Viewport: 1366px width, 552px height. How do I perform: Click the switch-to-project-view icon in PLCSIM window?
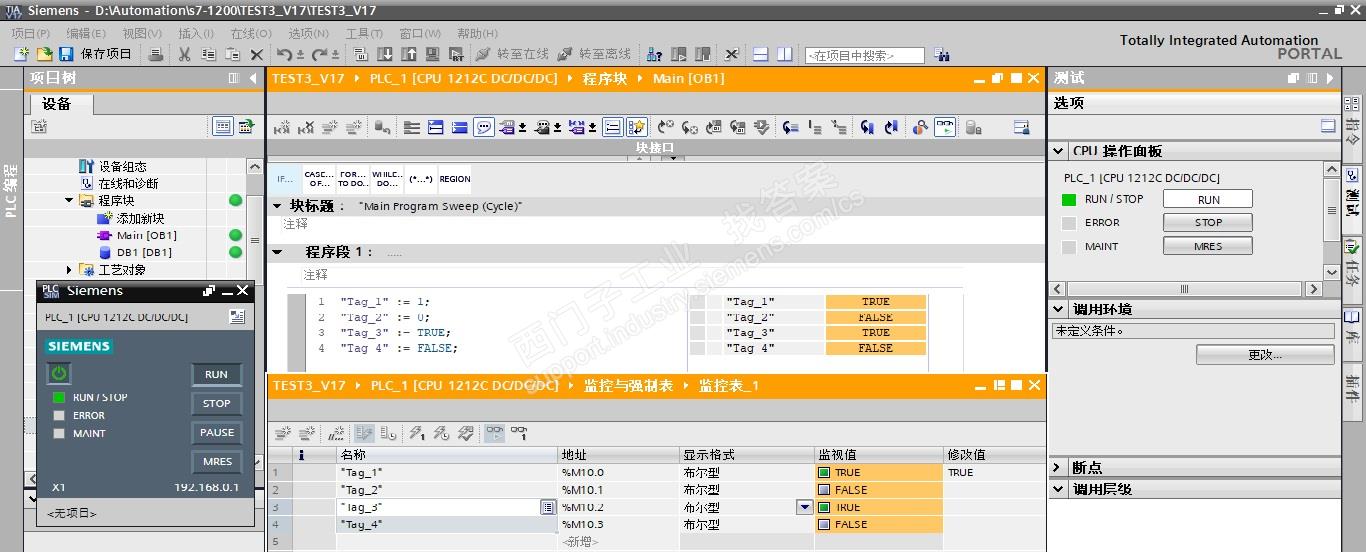pos(237,317)
